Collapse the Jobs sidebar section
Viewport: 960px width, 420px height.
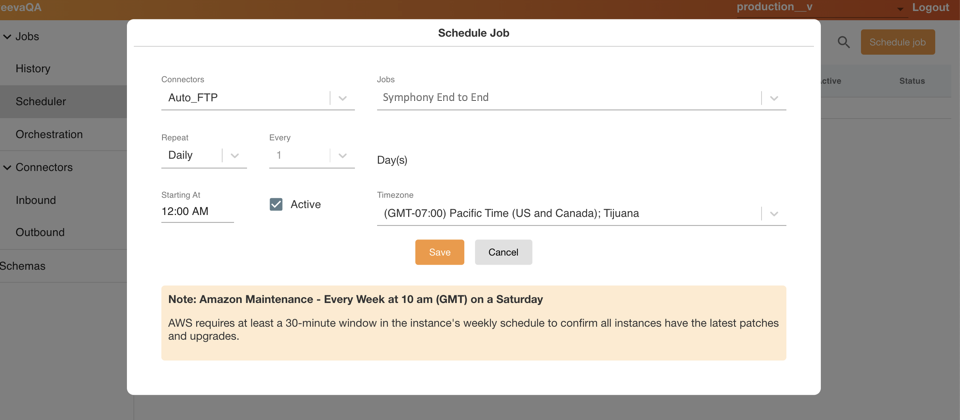(8, 37)
